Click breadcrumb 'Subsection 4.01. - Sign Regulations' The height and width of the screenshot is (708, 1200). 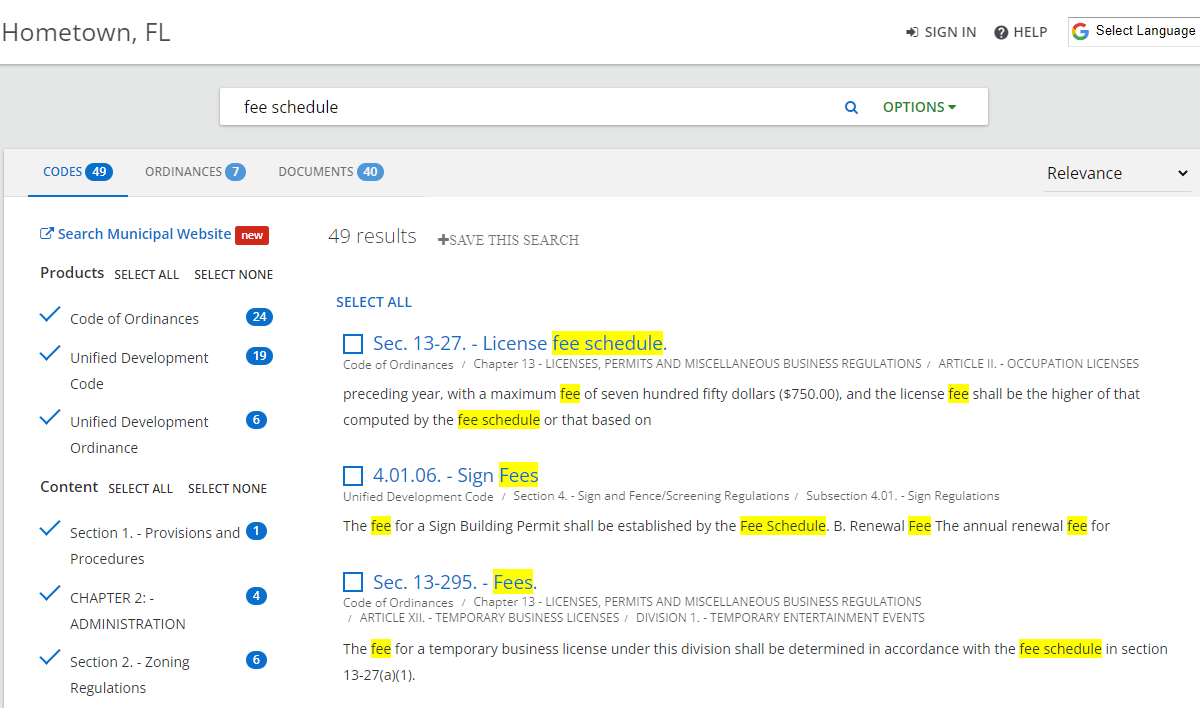903,496
